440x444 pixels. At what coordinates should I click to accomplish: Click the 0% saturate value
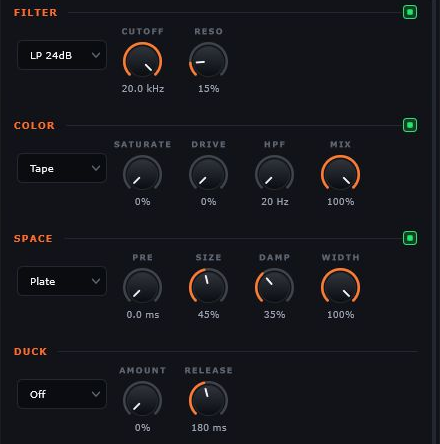click(x=142, y=202)
